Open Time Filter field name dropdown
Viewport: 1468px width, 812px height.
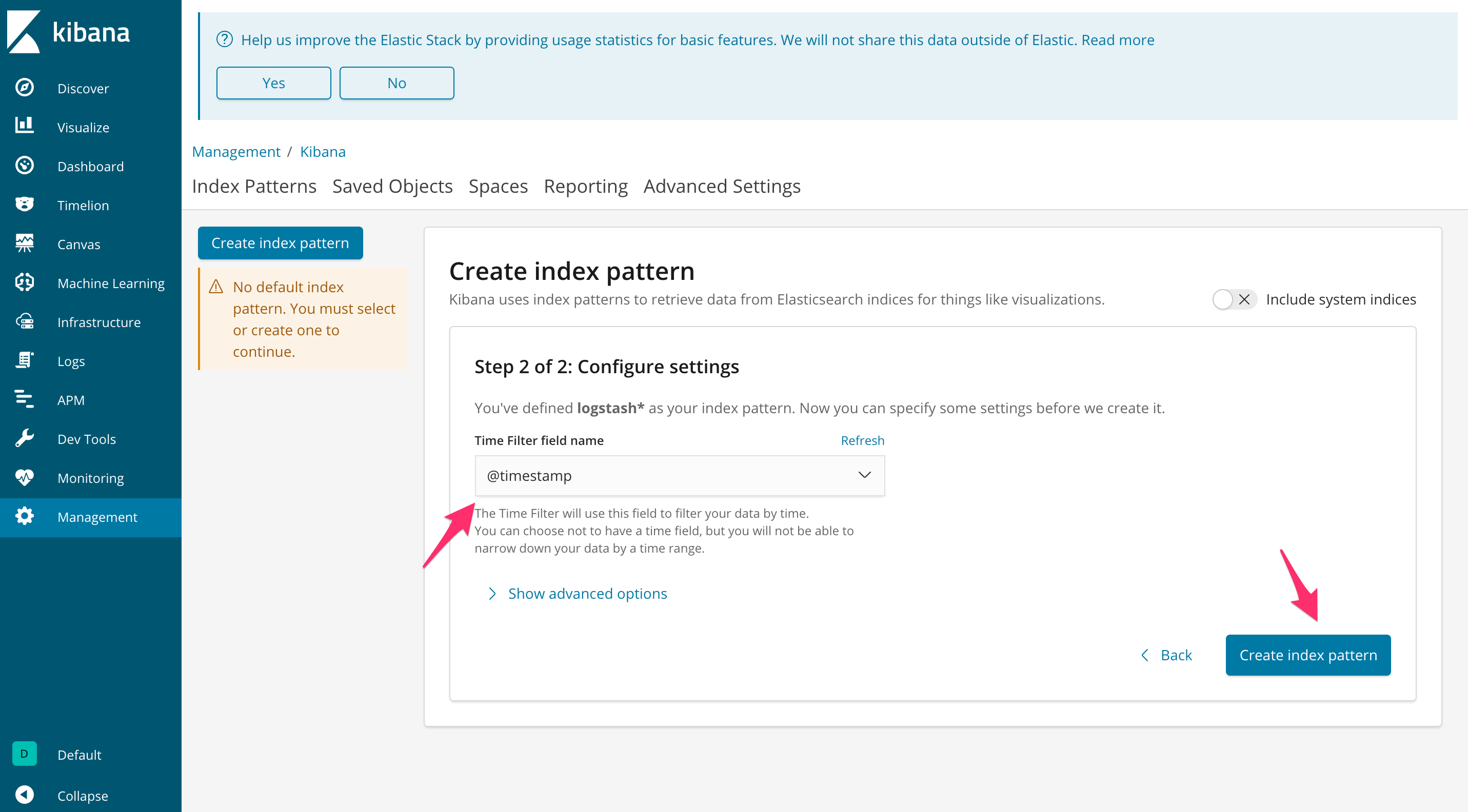click(679, 476)
